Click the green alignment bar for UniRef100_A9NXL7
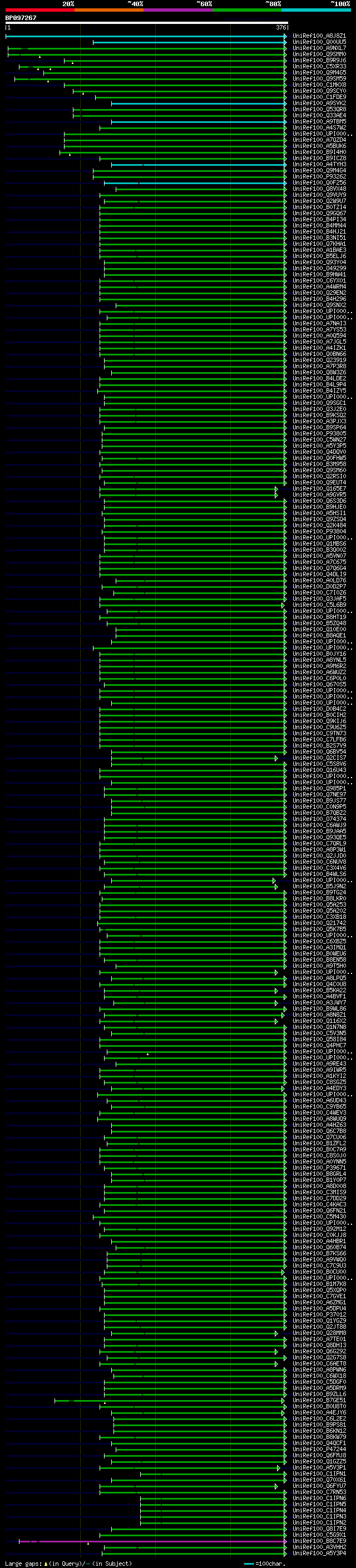This screenshot has width=356, height=1568. click(x=147, y=48)
